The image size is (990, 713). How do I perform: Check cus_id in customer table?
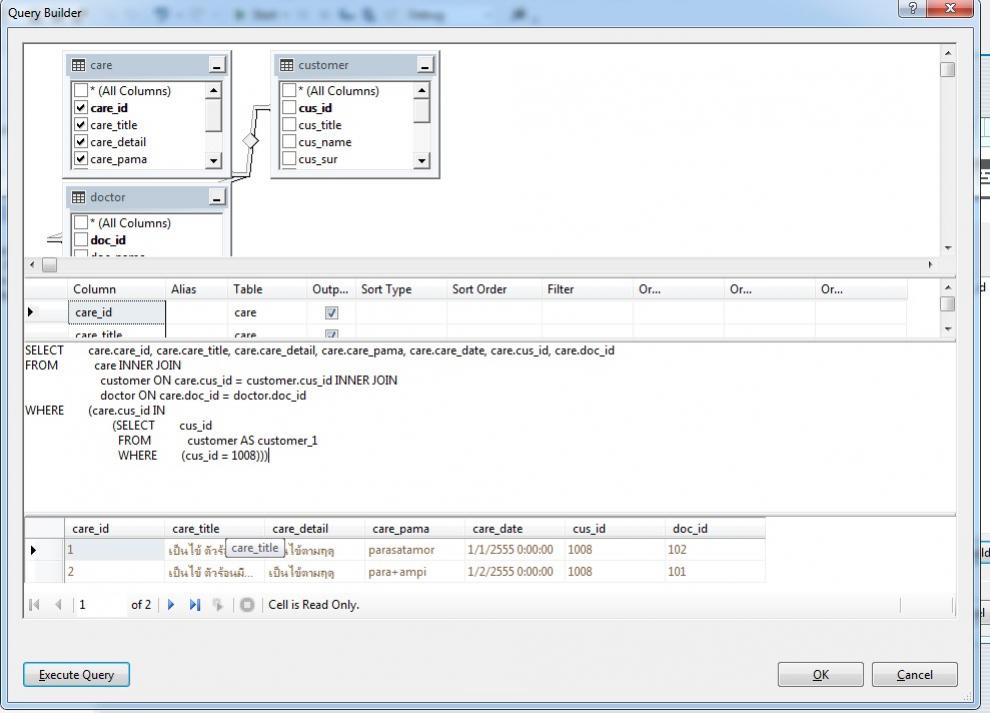[x=289, y=107]
